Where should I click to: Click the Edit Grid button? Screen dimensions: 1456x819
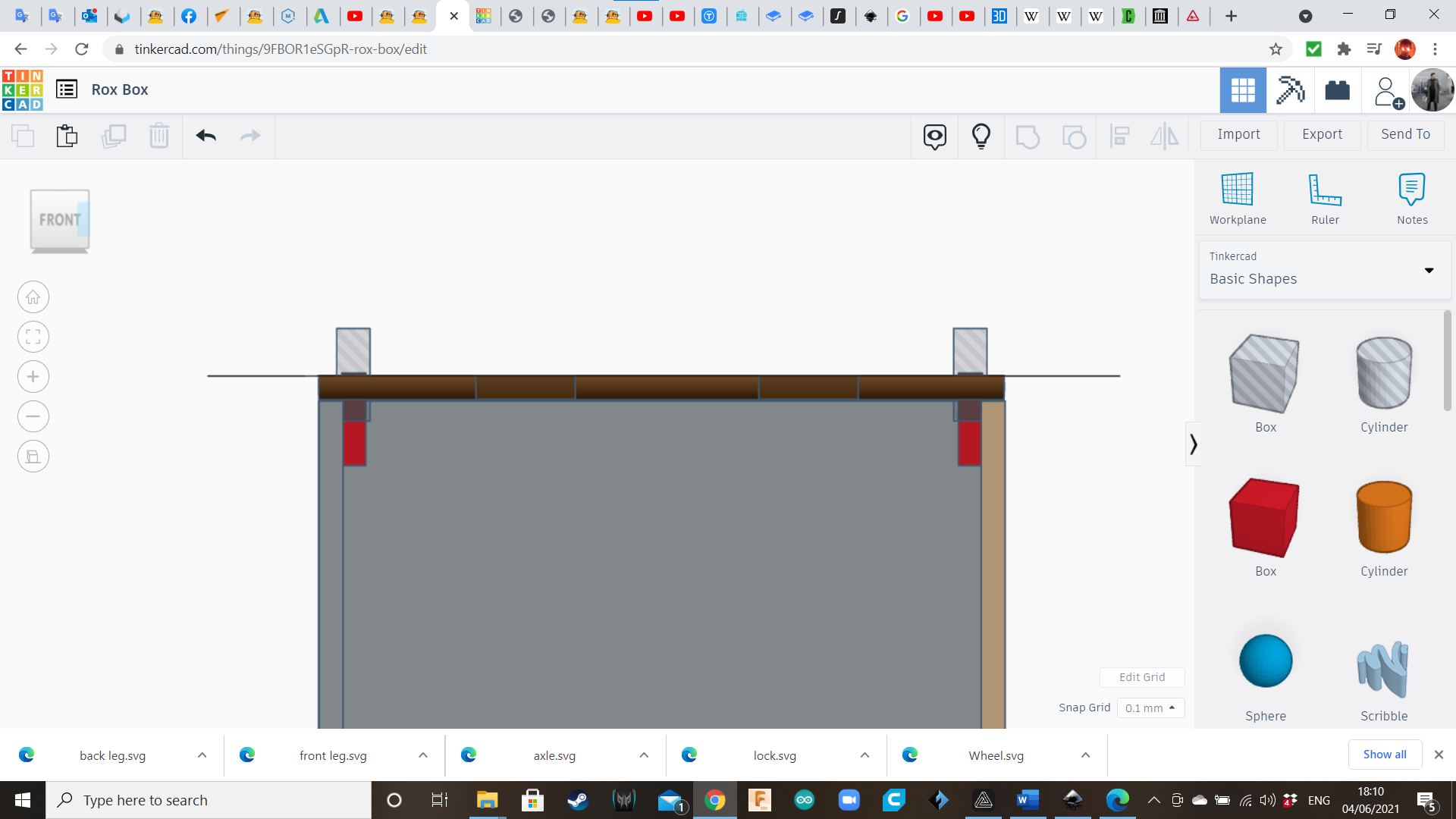(x=1141, y=677)
